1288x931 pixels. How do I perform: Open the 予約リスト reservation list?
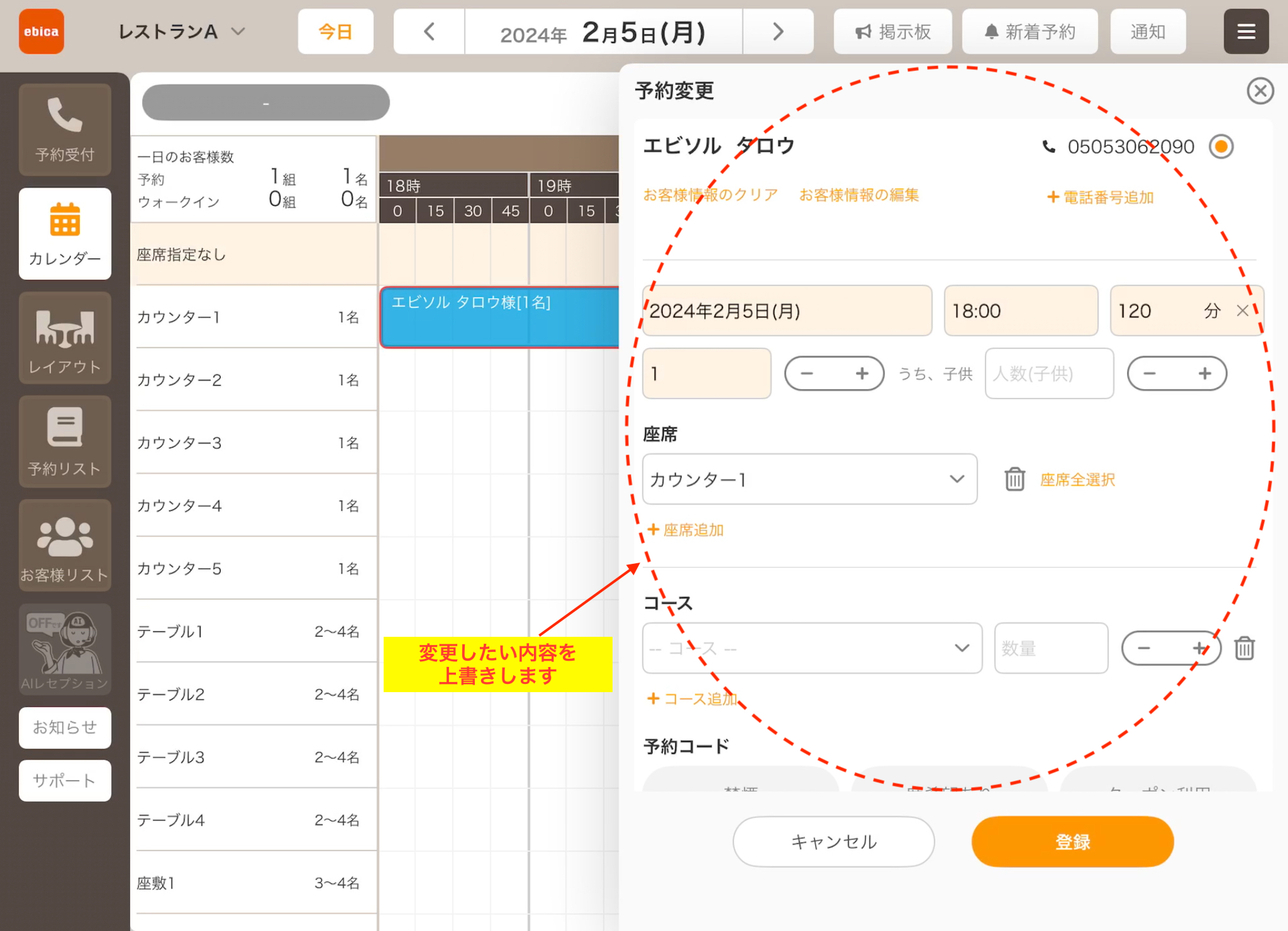click(x=65, y=441)
